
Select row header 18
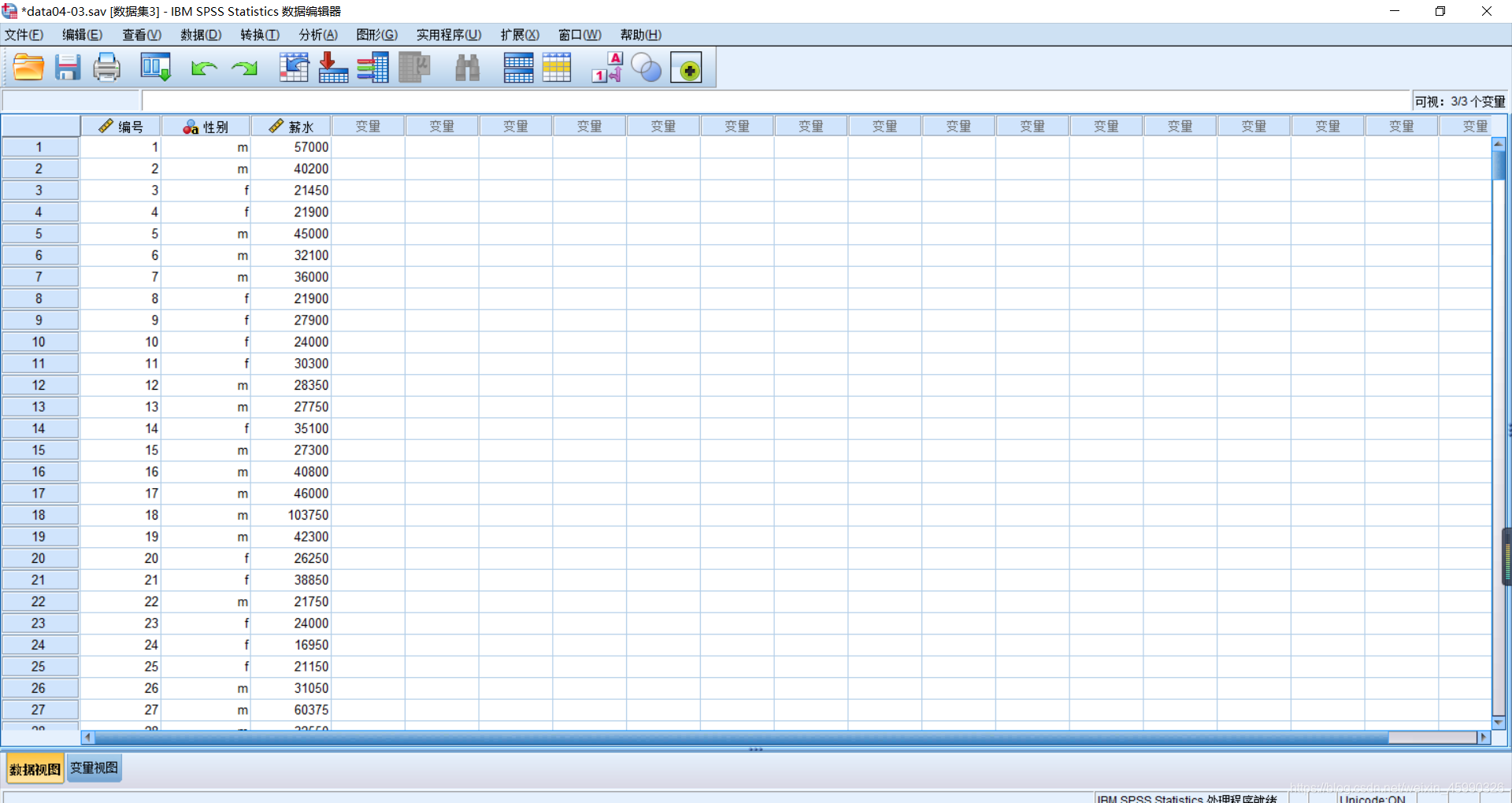point(39,515)
